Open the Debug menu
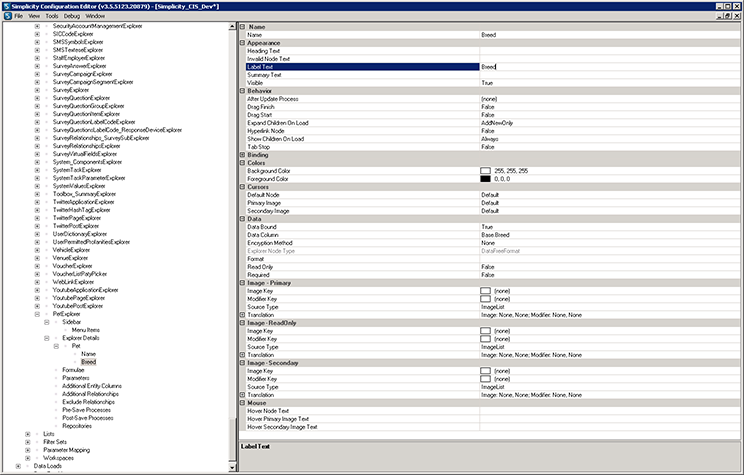The image size is (744, 475). click(x=72, y=16)
